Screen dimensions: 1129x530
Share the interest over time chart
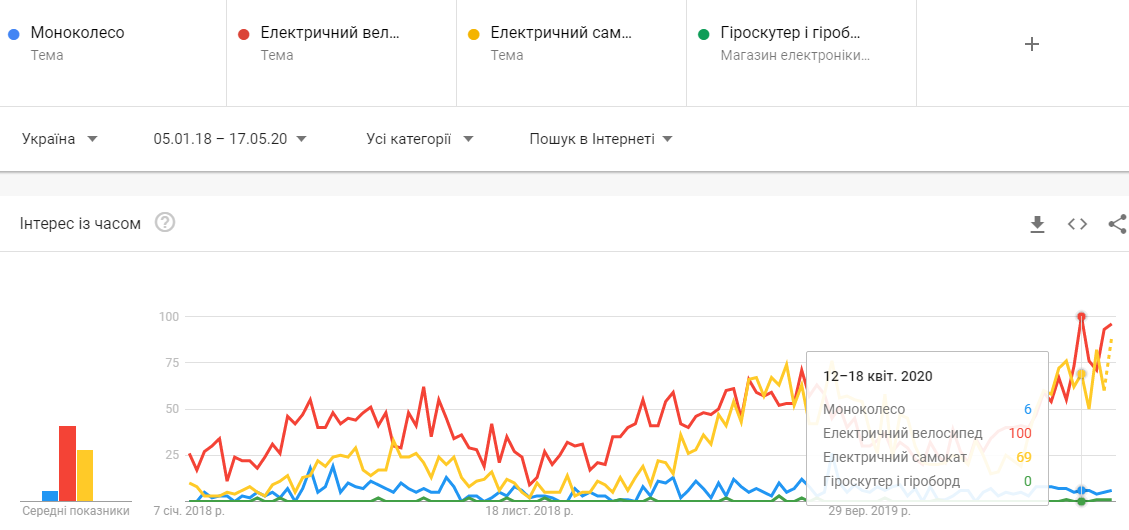(1117, 224)
